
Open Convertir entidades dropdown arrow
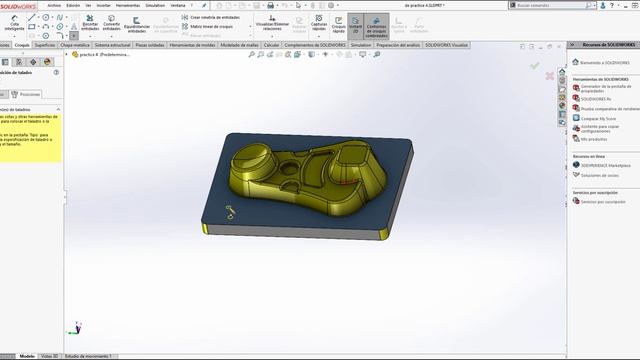click(111, 36)
